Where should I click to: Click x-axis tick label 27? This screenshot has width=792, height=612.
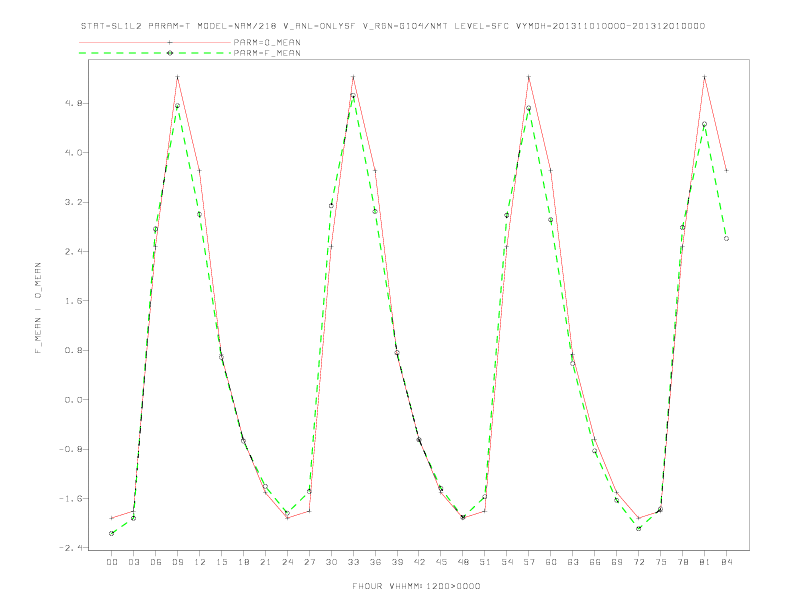[309, 562]
